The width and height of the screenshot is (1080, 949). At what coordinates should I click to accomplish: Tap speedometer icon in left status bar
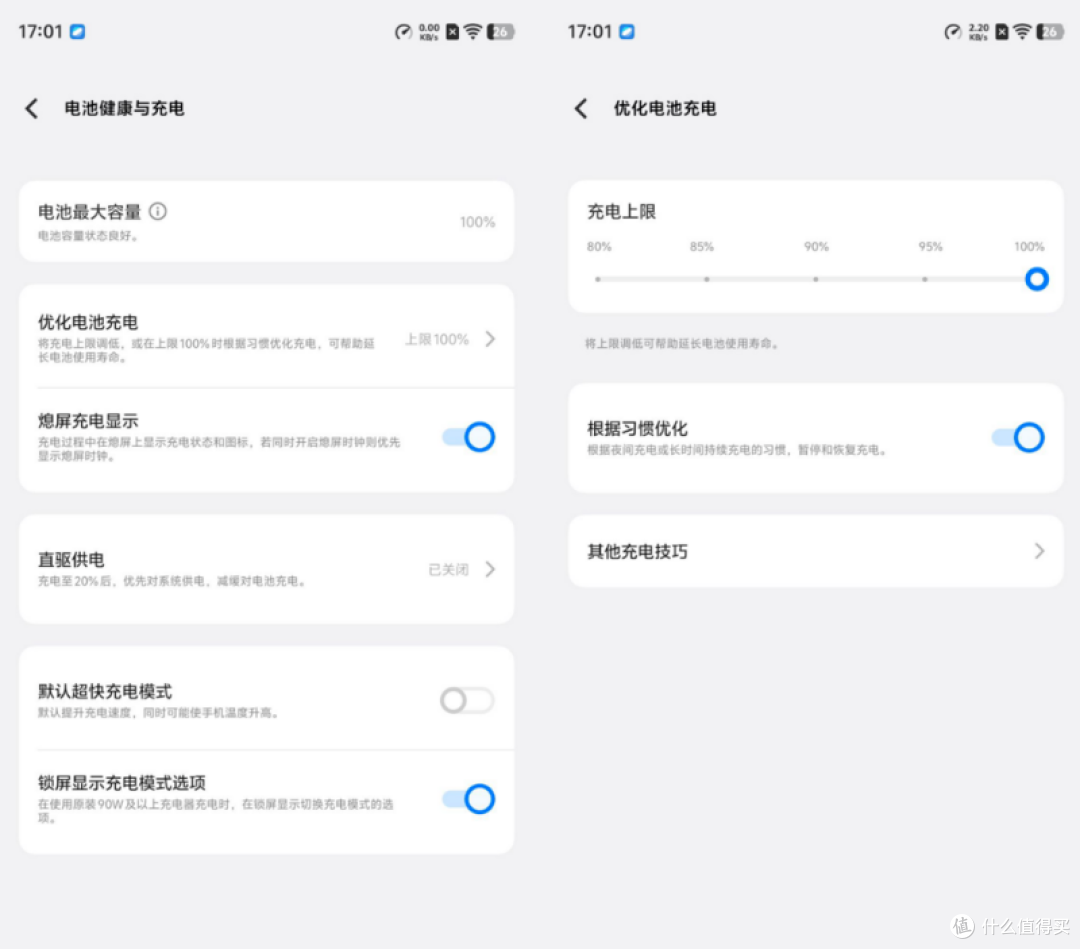click(403, 32)
